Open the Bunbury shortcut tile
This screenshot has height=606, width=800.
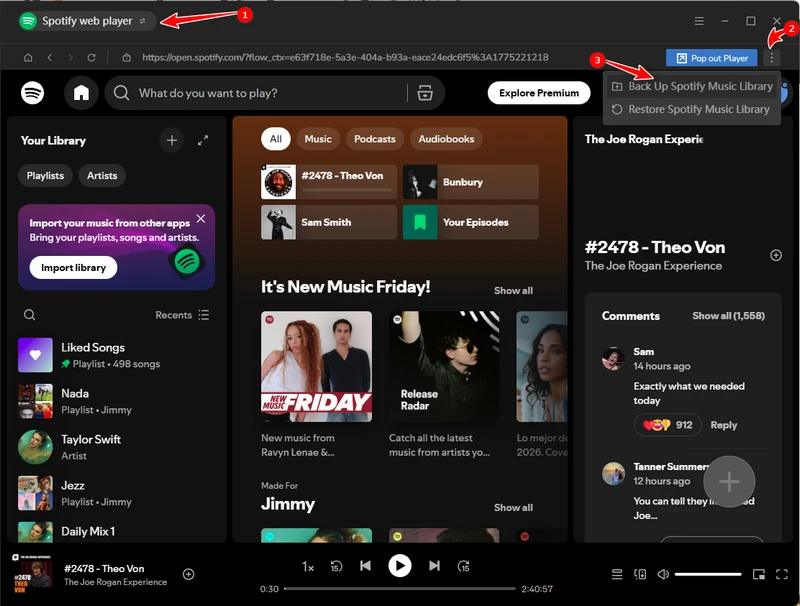pyautogui.click(x=470, y=182)
